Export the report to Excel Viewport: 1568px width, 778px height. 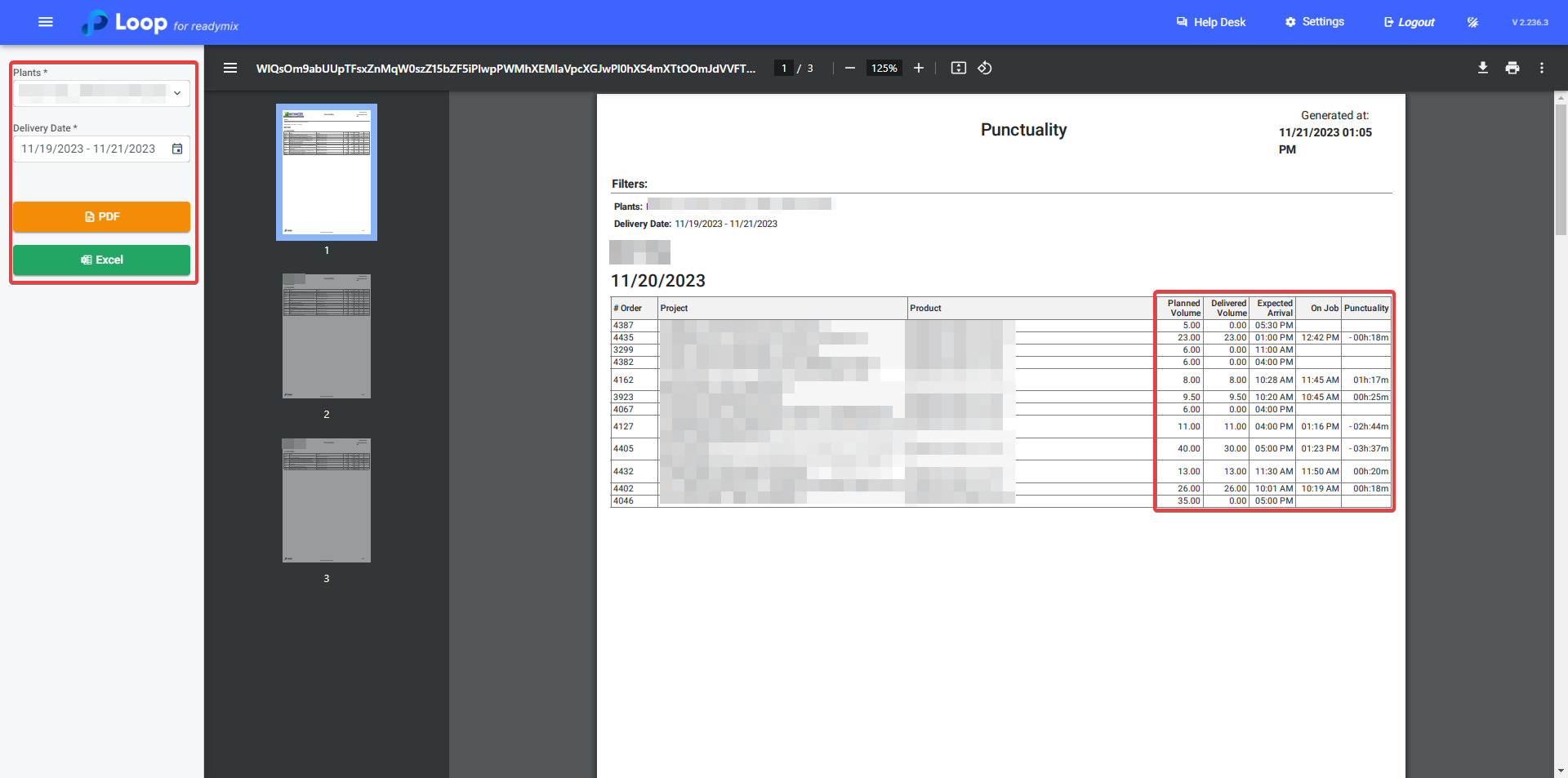[101, 260]
